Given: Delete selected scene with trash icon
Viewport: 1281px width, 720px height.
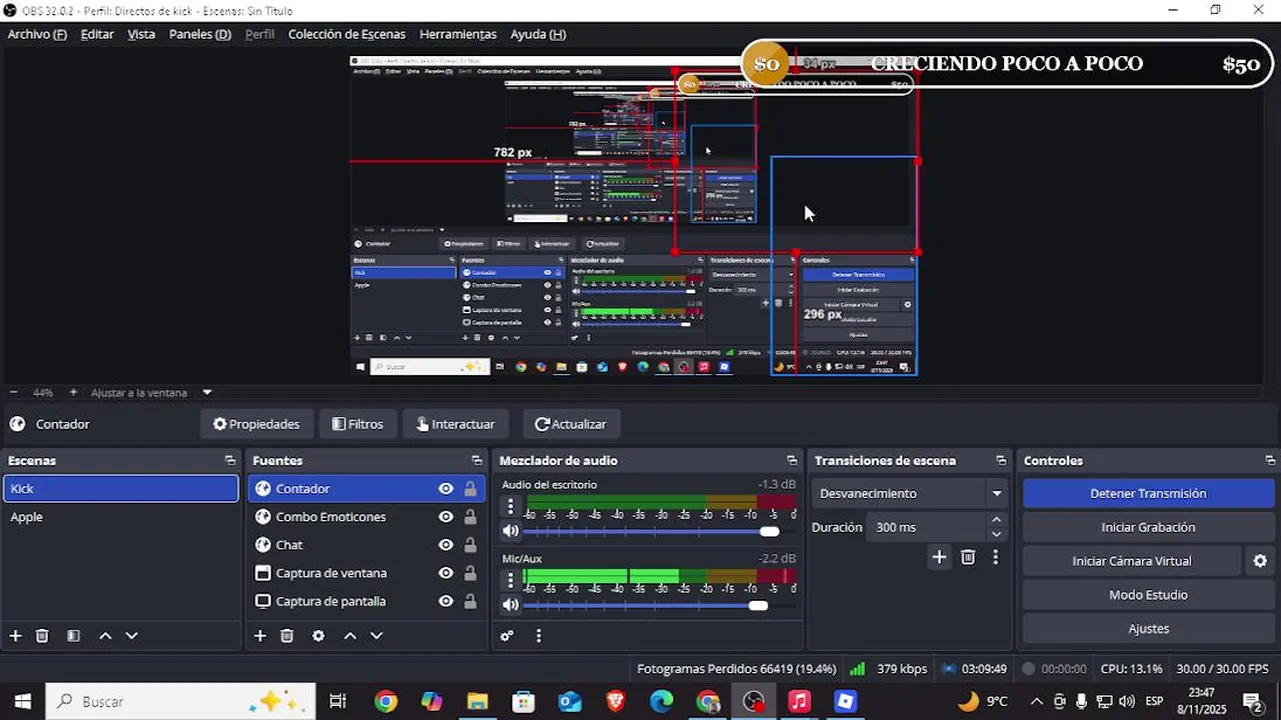Looking at the screenshot, I should (x=42, y=636).
